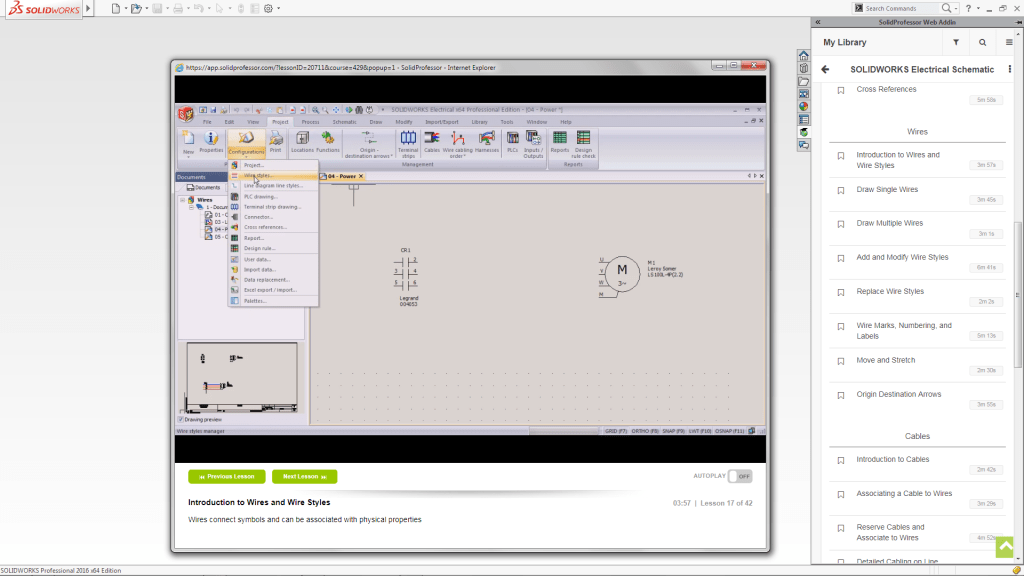Toggle the Autoplay switch
This screenshot has width=1024, height=576.
click(x=738, y=477)
